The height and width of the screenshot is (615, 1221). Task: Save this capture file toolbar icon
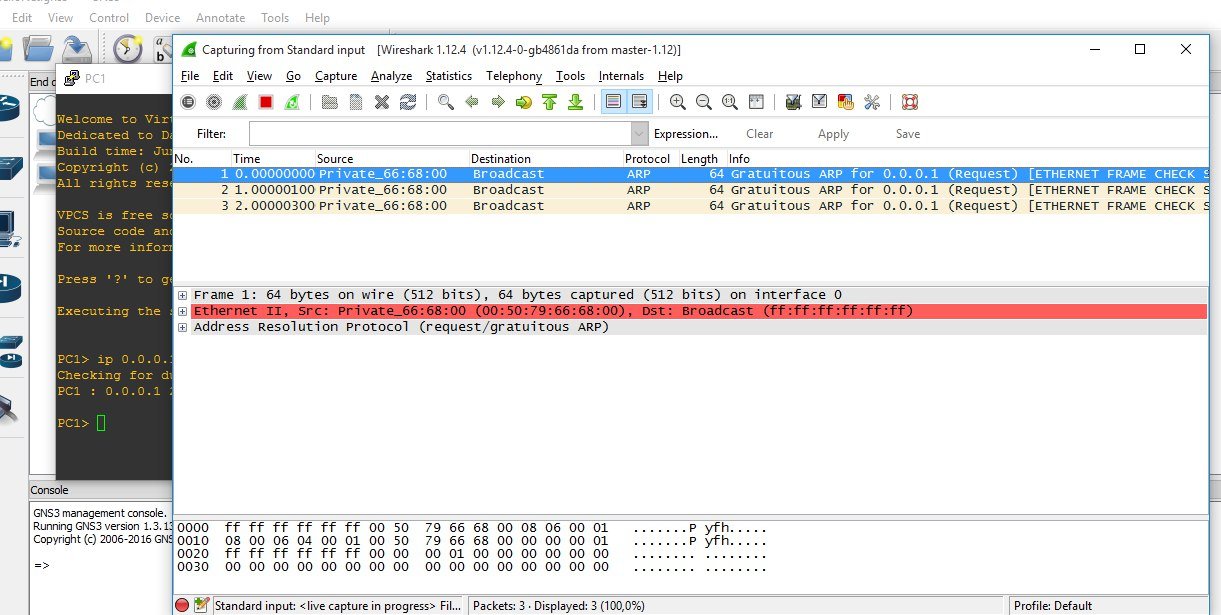pos(355,102)
